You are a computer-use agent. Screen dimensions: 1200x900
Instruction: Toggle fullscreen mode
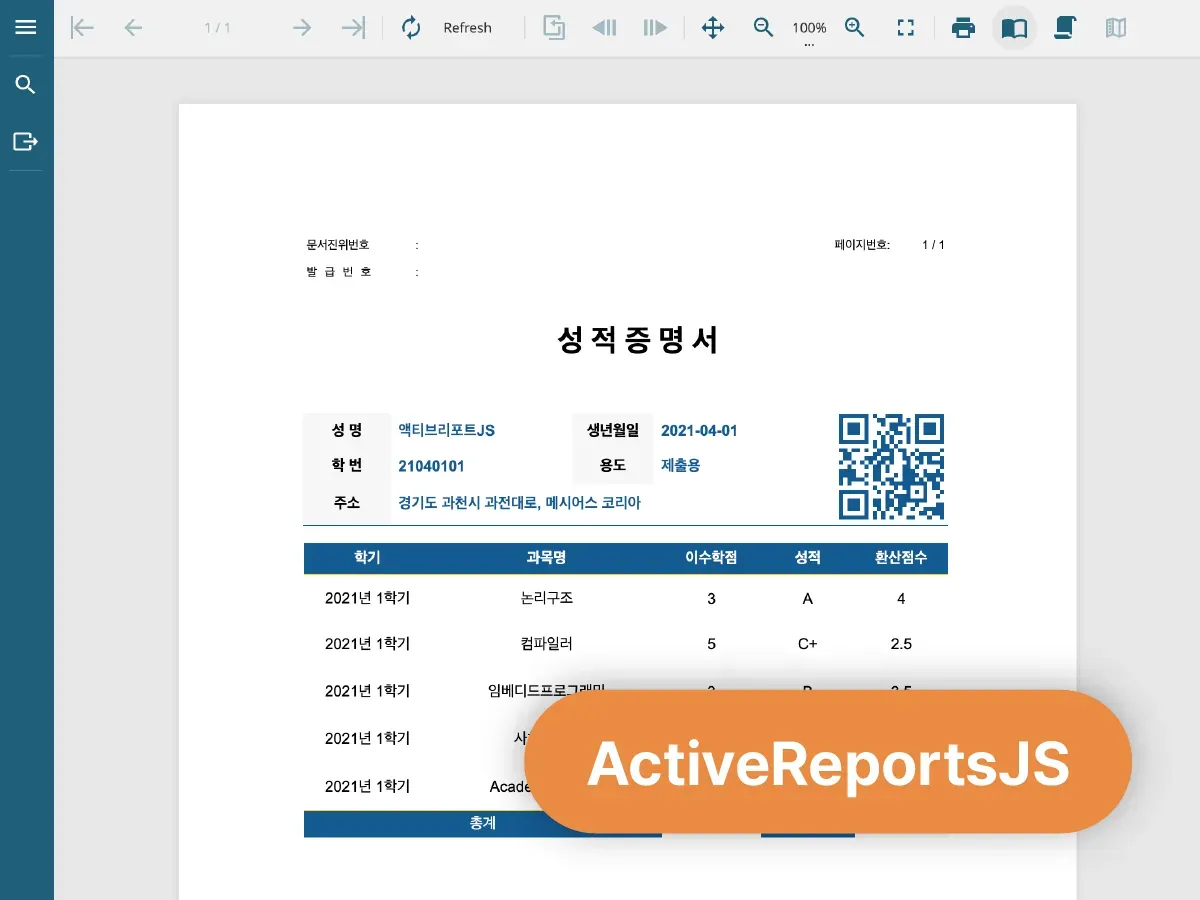tap(906, 28)
